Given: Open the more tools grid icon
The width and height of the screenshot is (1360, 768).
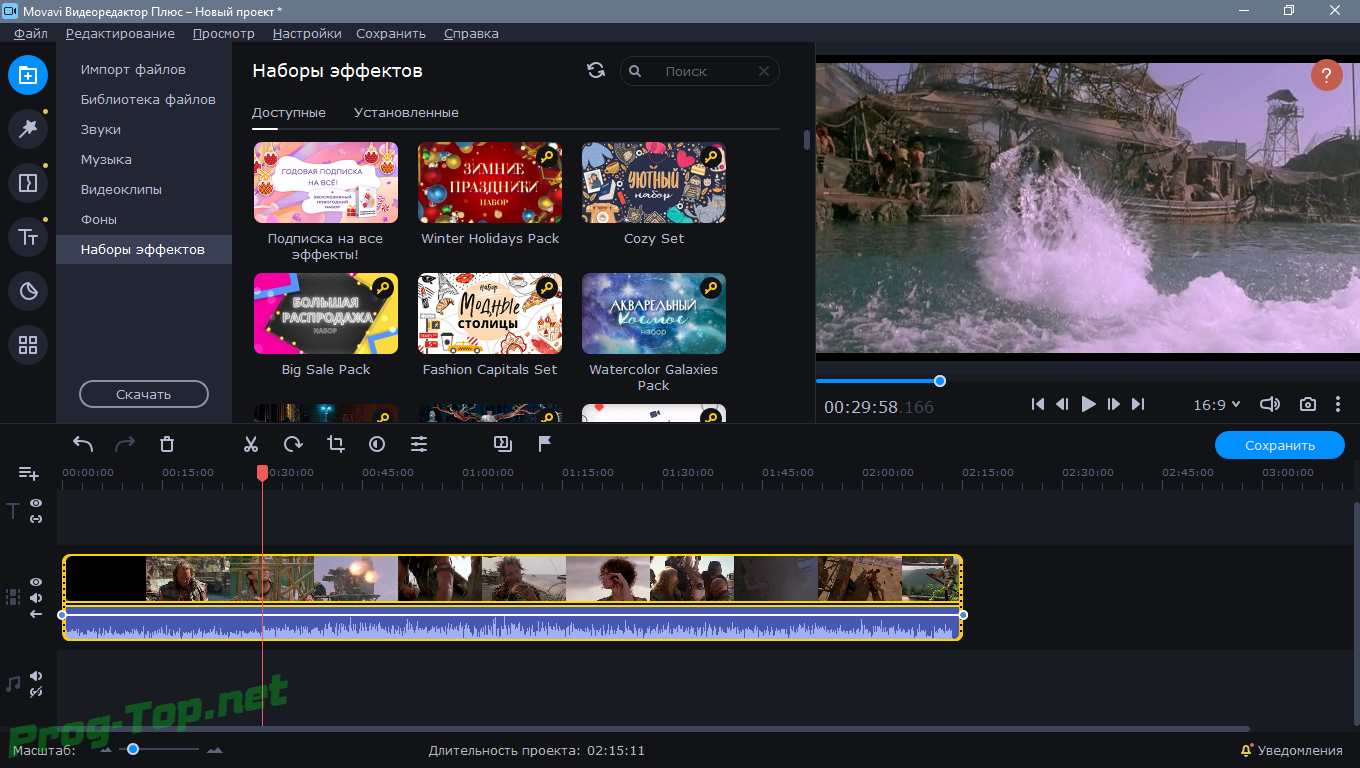Looking at the screenshot, I should click(x=28, y=345).
